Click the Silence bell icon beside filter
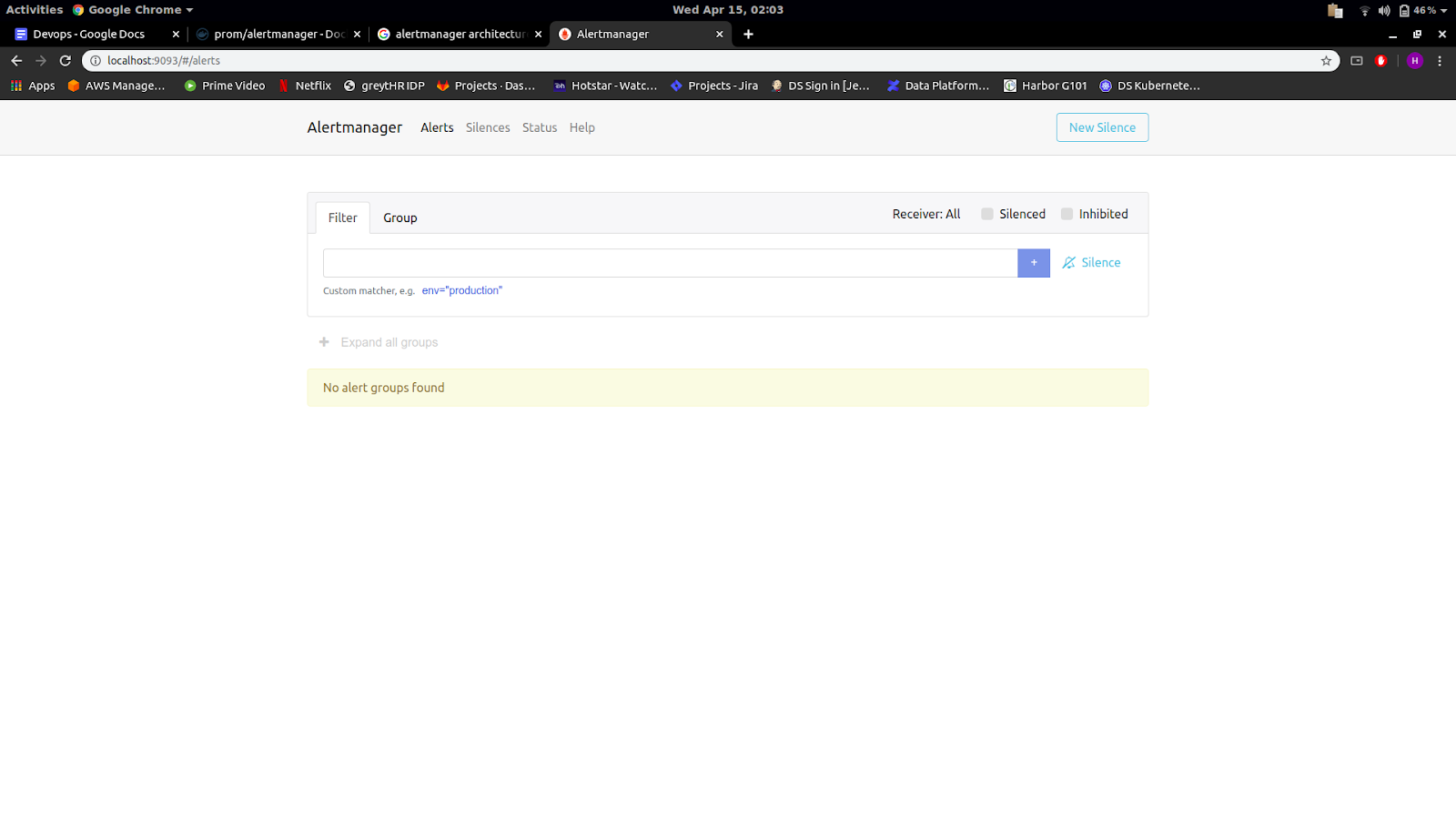This screenshot has height=819, width=1456. tap(1069, 263)
